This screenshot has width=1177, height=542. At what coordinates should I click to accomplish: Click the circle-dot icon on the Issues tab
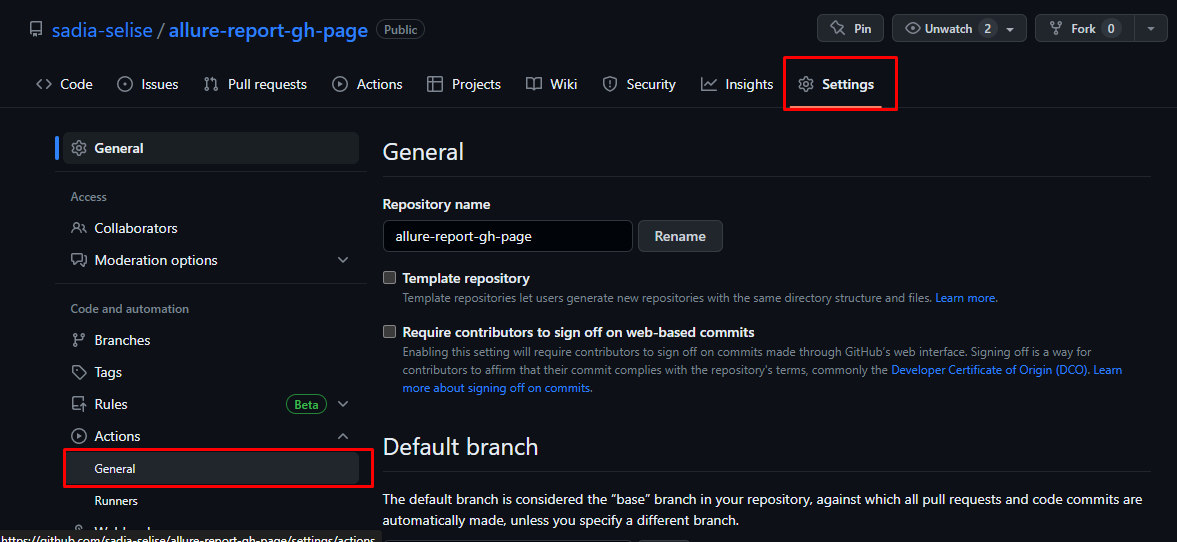tap(125, 84)
